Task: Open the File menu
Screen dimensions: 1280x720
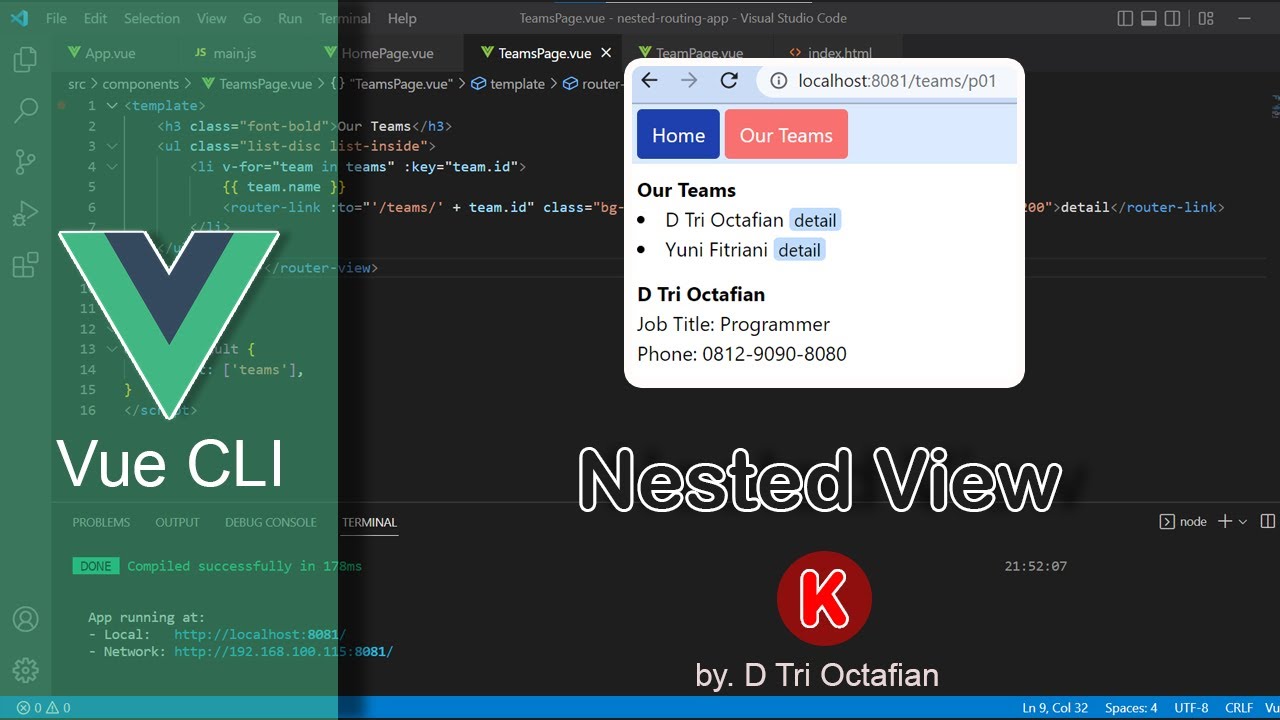Action: (x=56, y=18)
